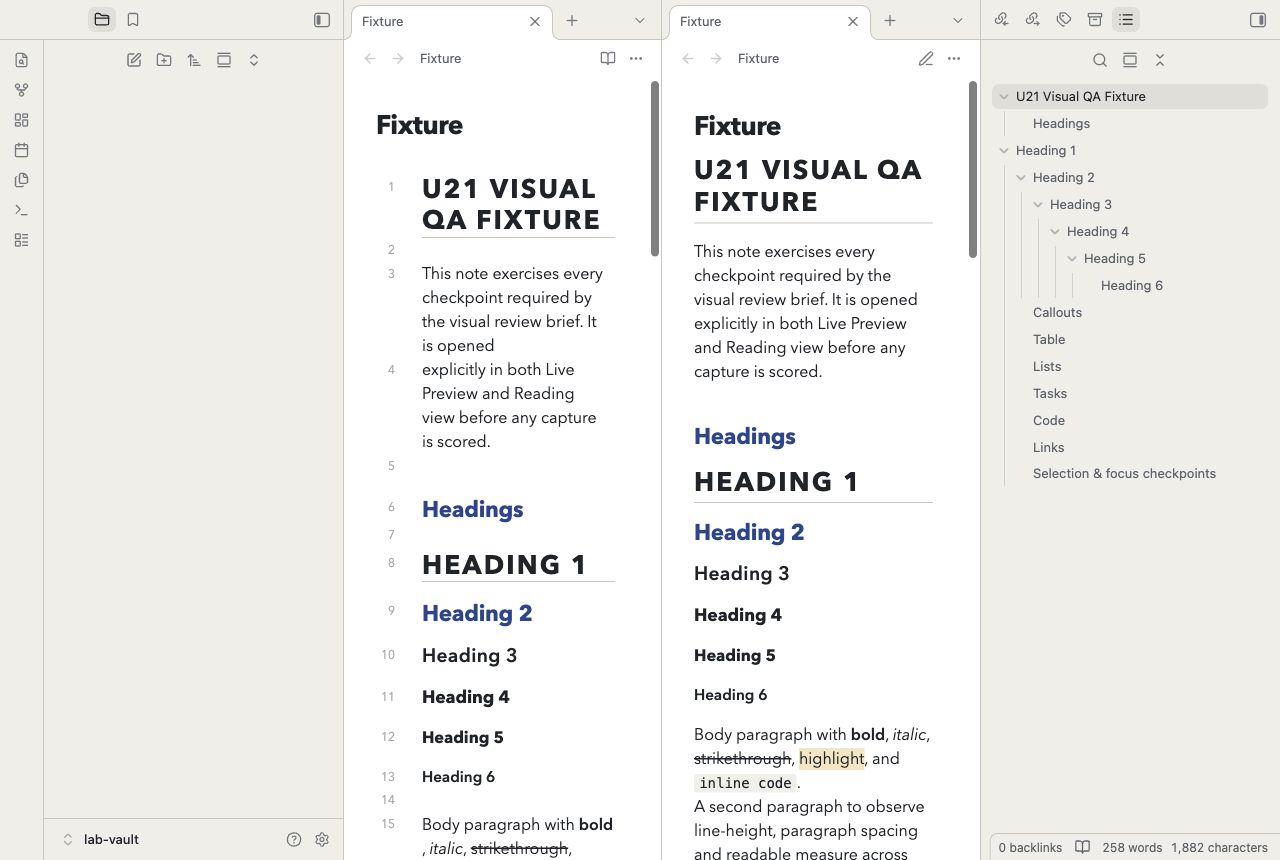Collapse the U21 Visual QA Fixture outline node
The height and width of the screenshot is (860, 1280).
(x=1004, y=97)
